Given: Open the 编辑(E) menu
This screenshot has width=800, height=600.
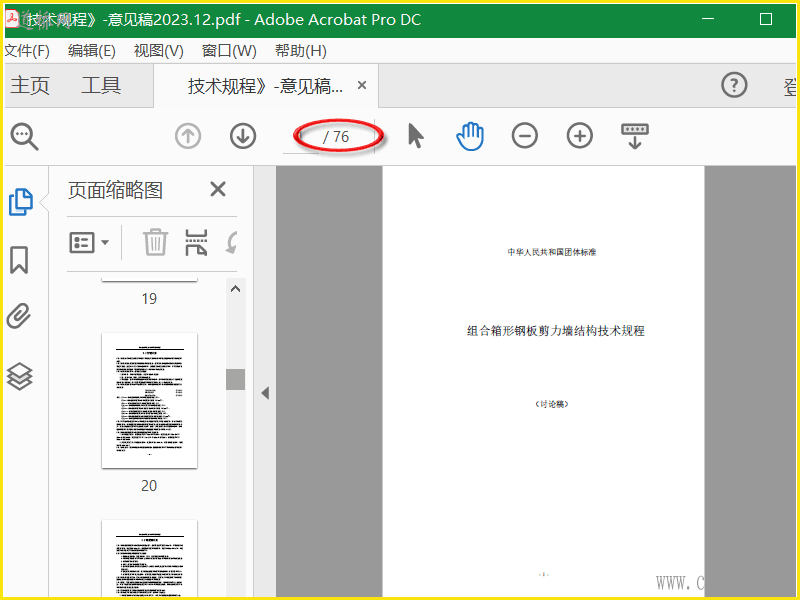Looking at the screenshot, I should [92, 51].
